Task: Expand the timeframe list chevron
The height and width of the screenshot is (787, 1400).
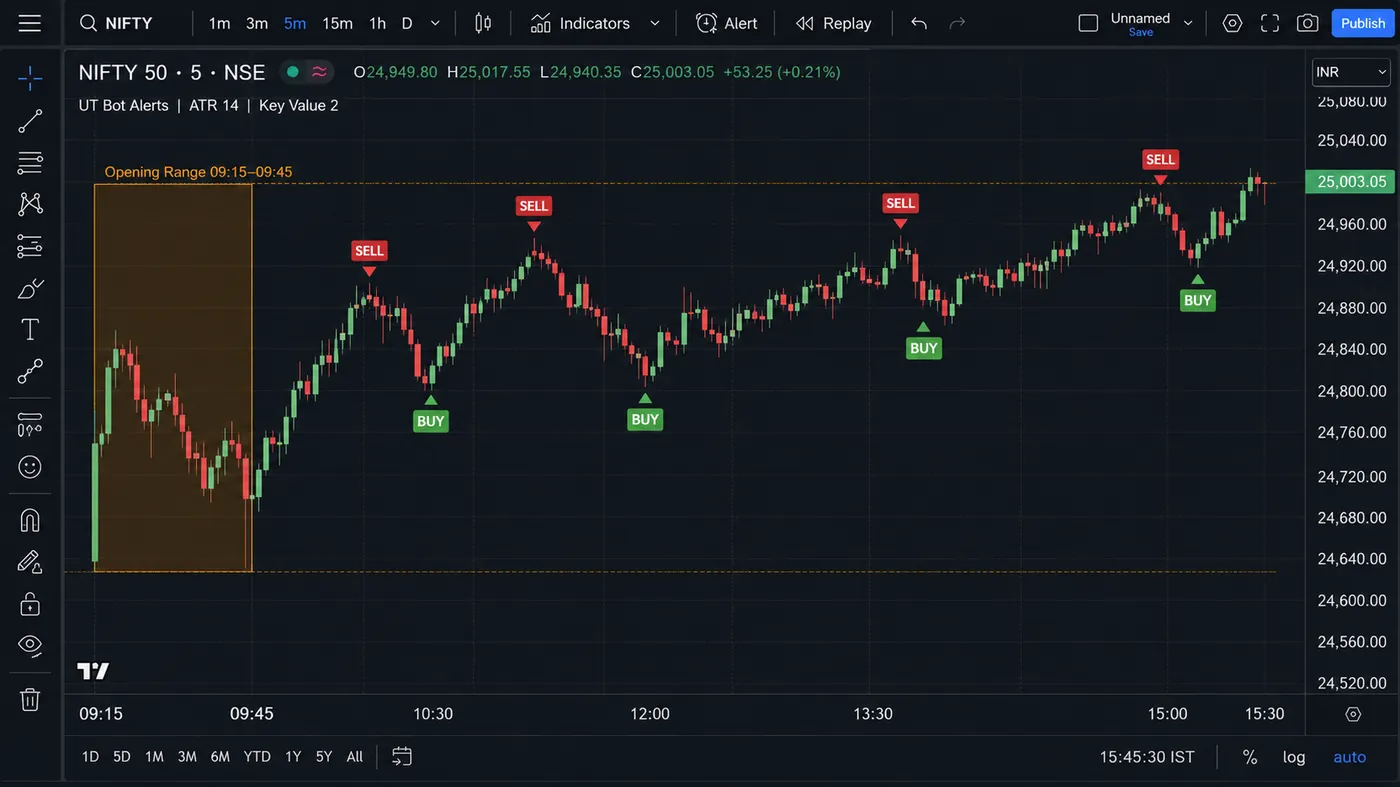Action: [x=435, y=23]
